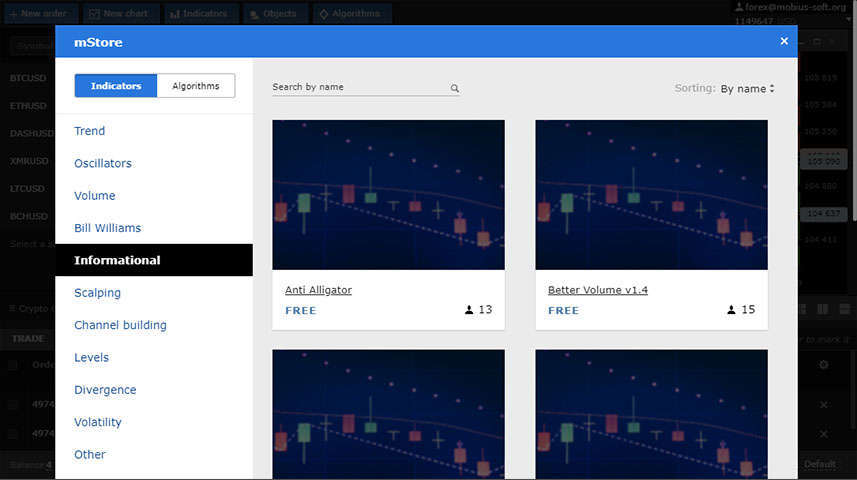Switch to the Algorithms tab

click(x=195, y=86)
